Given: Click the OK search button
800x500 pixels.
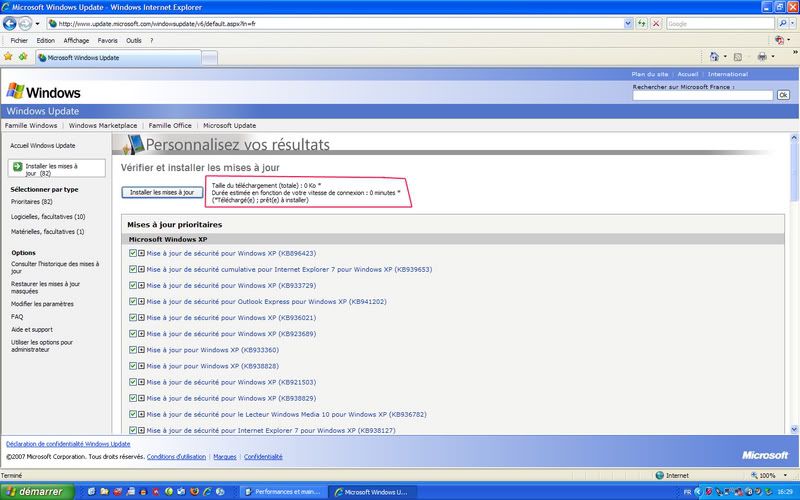Looking at the screenshot, I should (783, 95).
